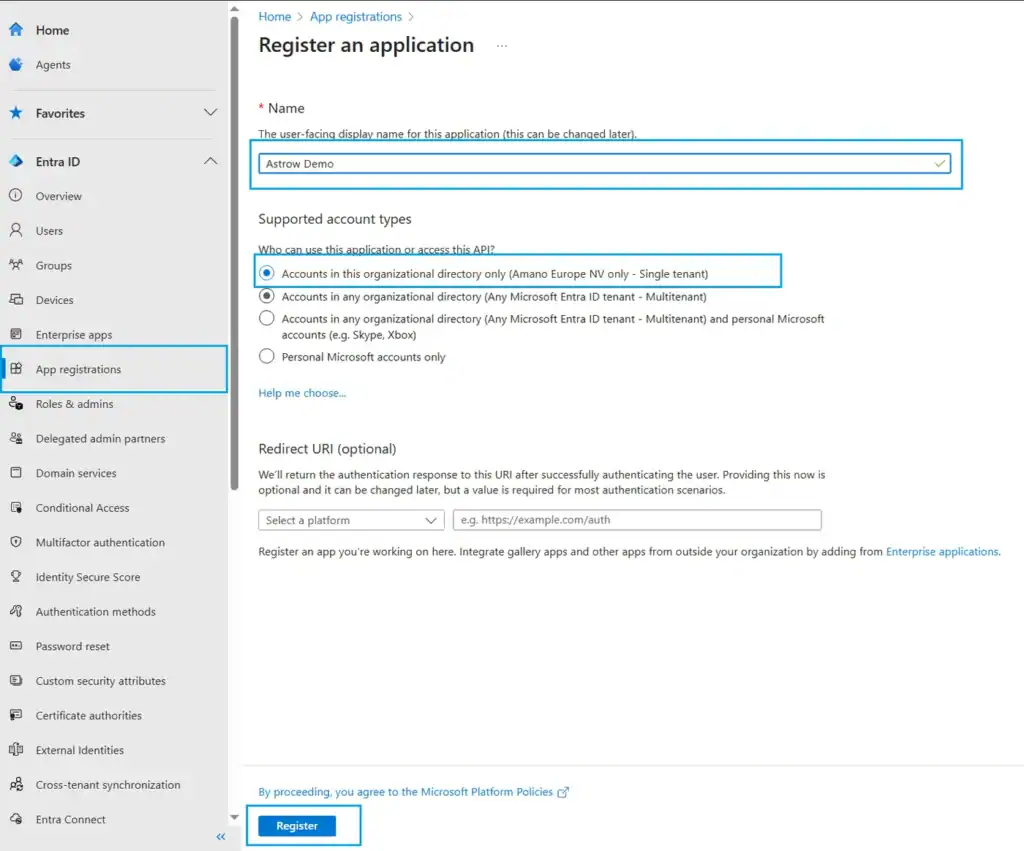
Task: Open the Enterprise applications link
Action: [x=942, y=551]
